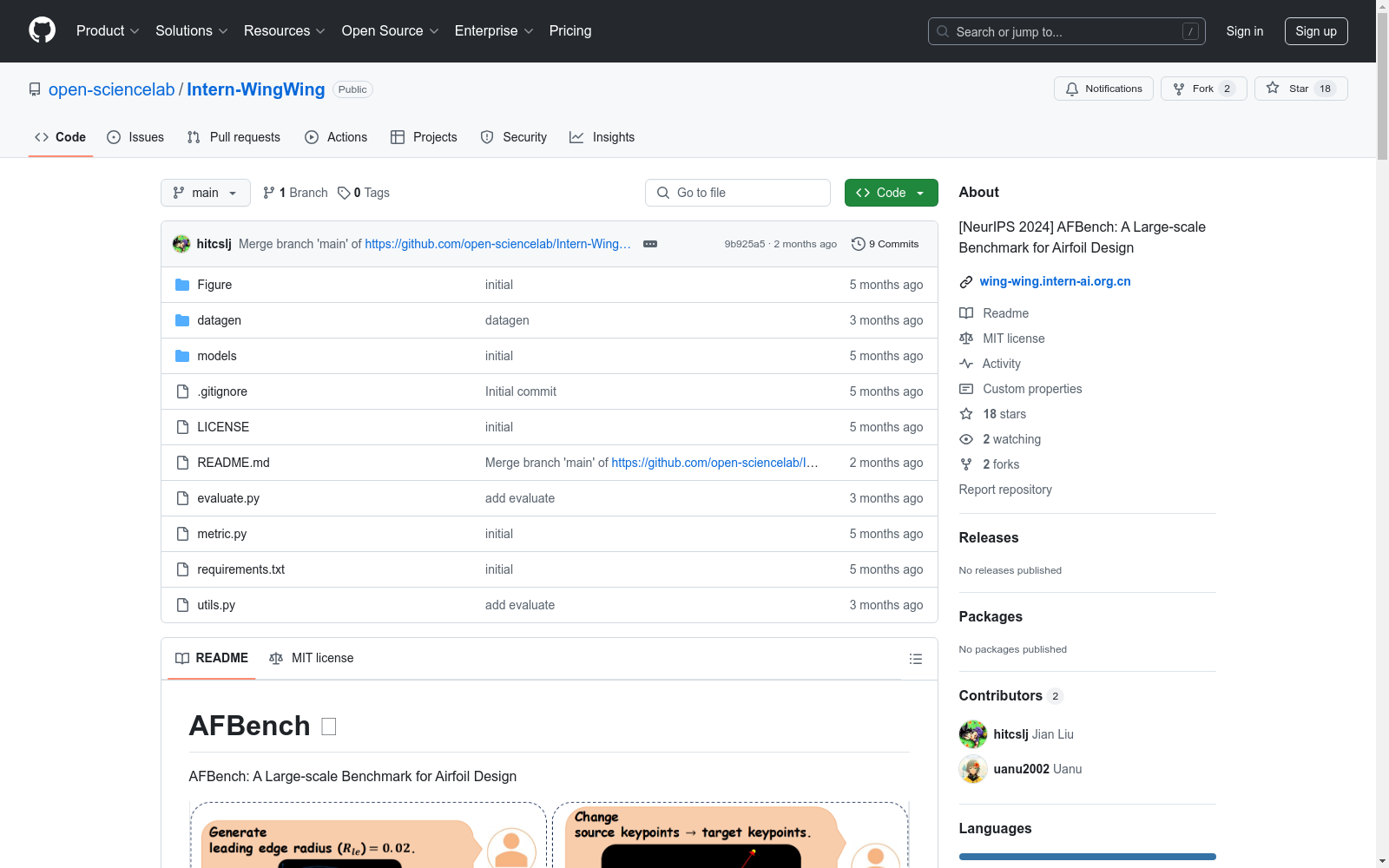The image size is (1389, 868).
Task: Open the Insights tab
Action: [x=602, y=137]
